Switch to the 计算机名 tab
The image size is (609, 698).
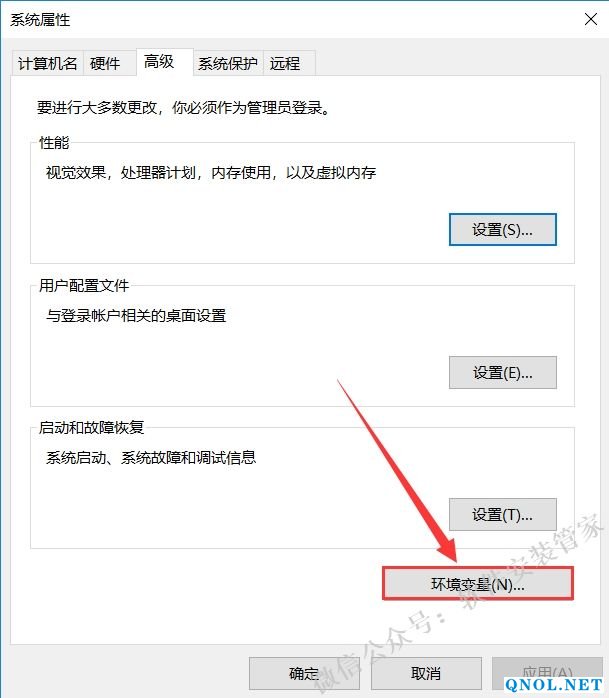tap(47, 63)
